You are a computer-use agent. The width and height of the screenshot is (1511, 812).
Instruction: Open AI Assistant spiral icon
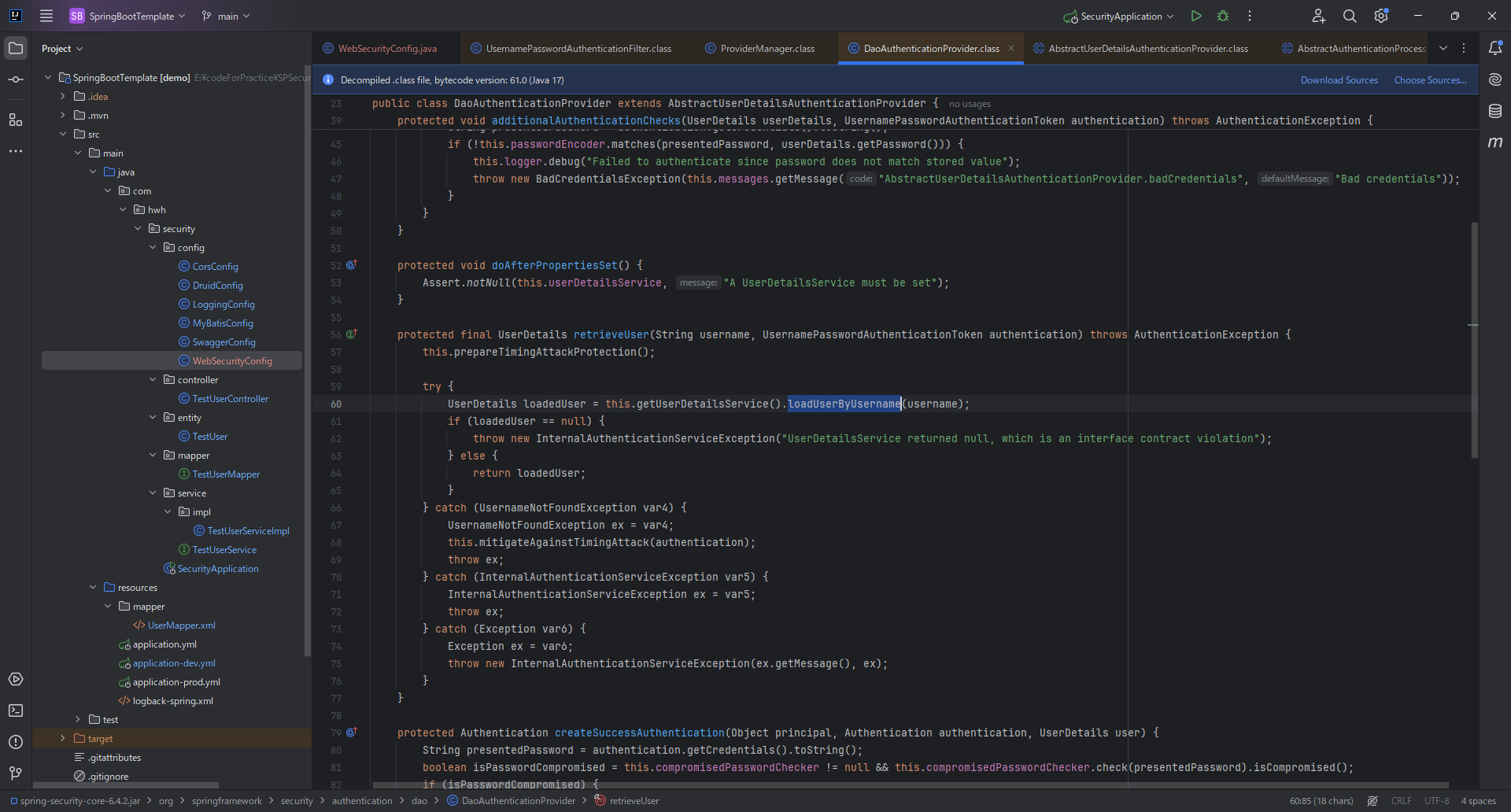1495,79
